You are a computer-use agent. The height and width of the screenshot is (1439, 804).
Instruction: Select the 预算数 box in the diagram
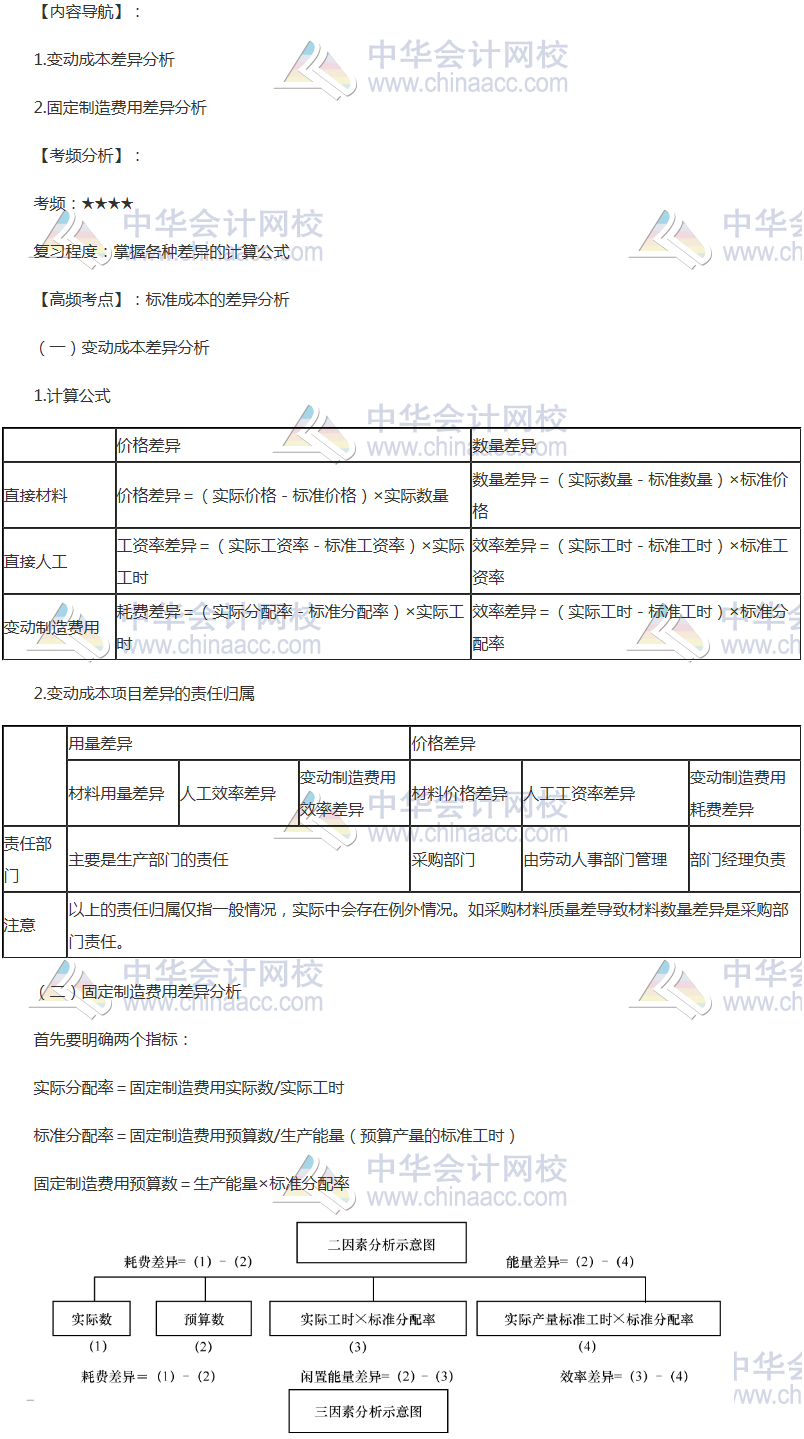204,1319
